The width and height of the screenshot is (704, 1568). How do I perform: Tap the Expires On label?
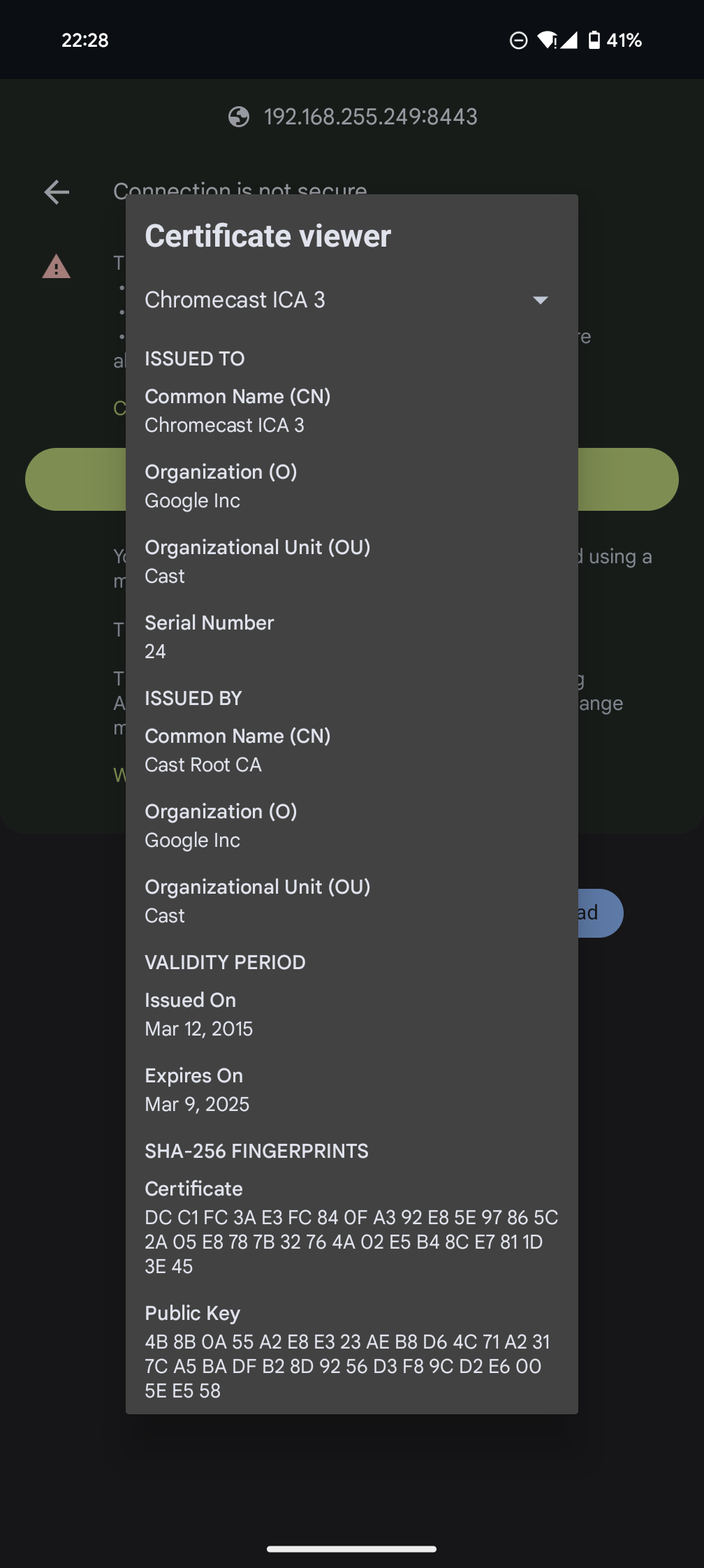coord(193,1075)
